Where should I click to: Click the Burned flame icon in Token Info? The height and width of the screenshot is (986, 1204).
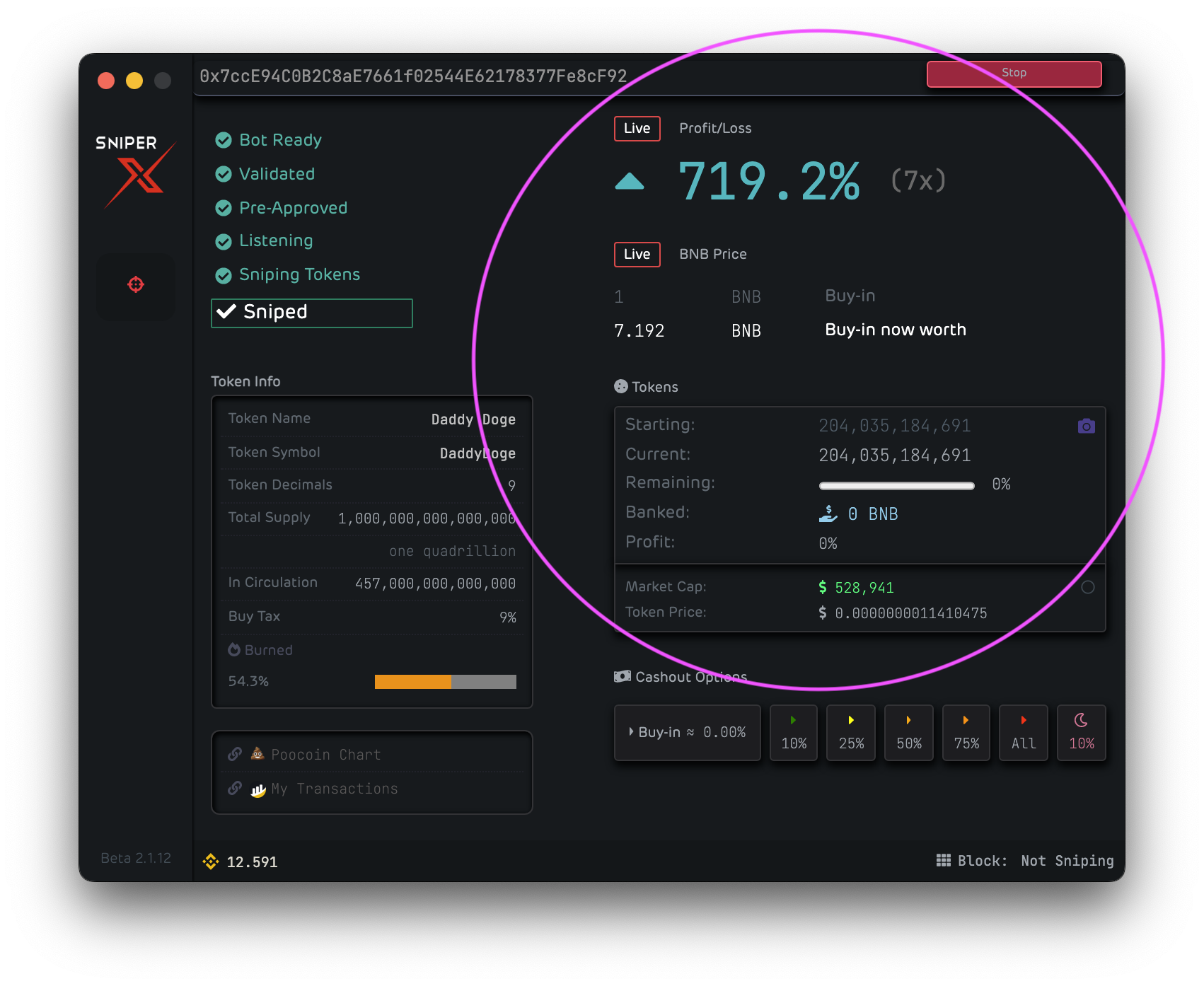pos(234,649)
